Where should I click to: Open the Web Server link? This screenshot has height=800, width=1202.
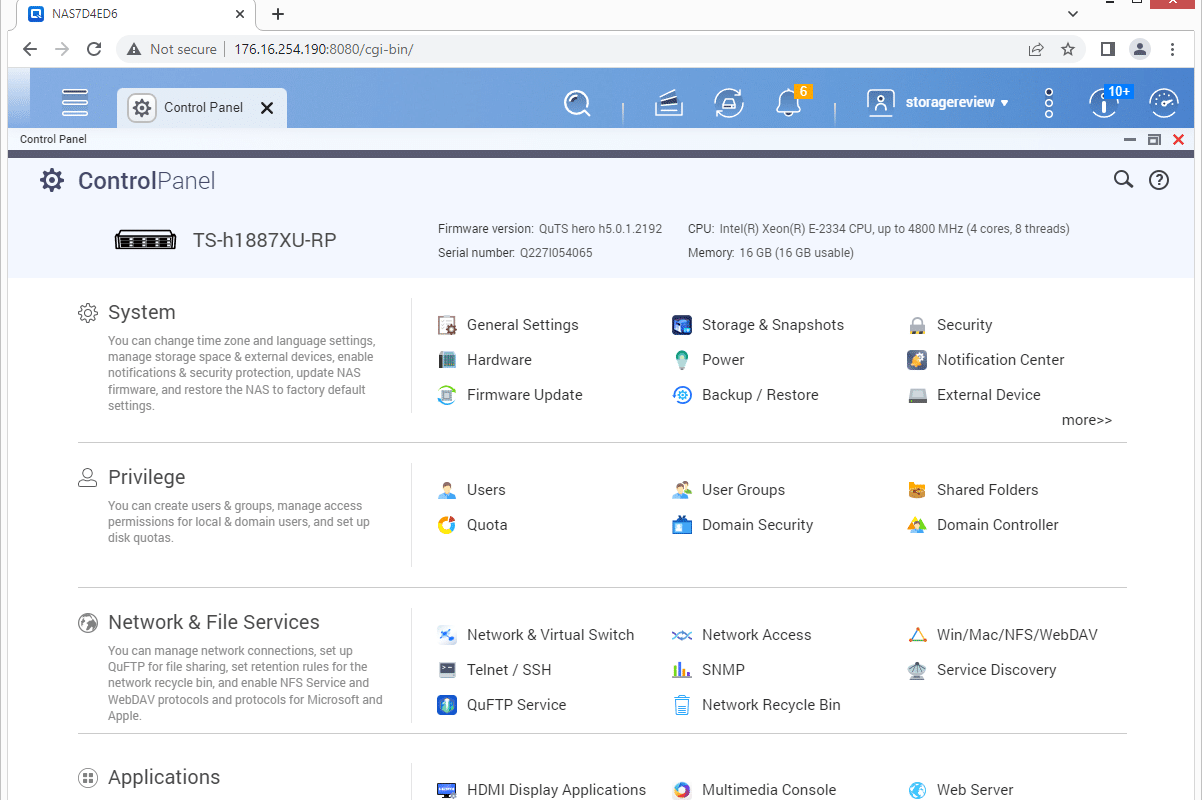pos(975,790)
